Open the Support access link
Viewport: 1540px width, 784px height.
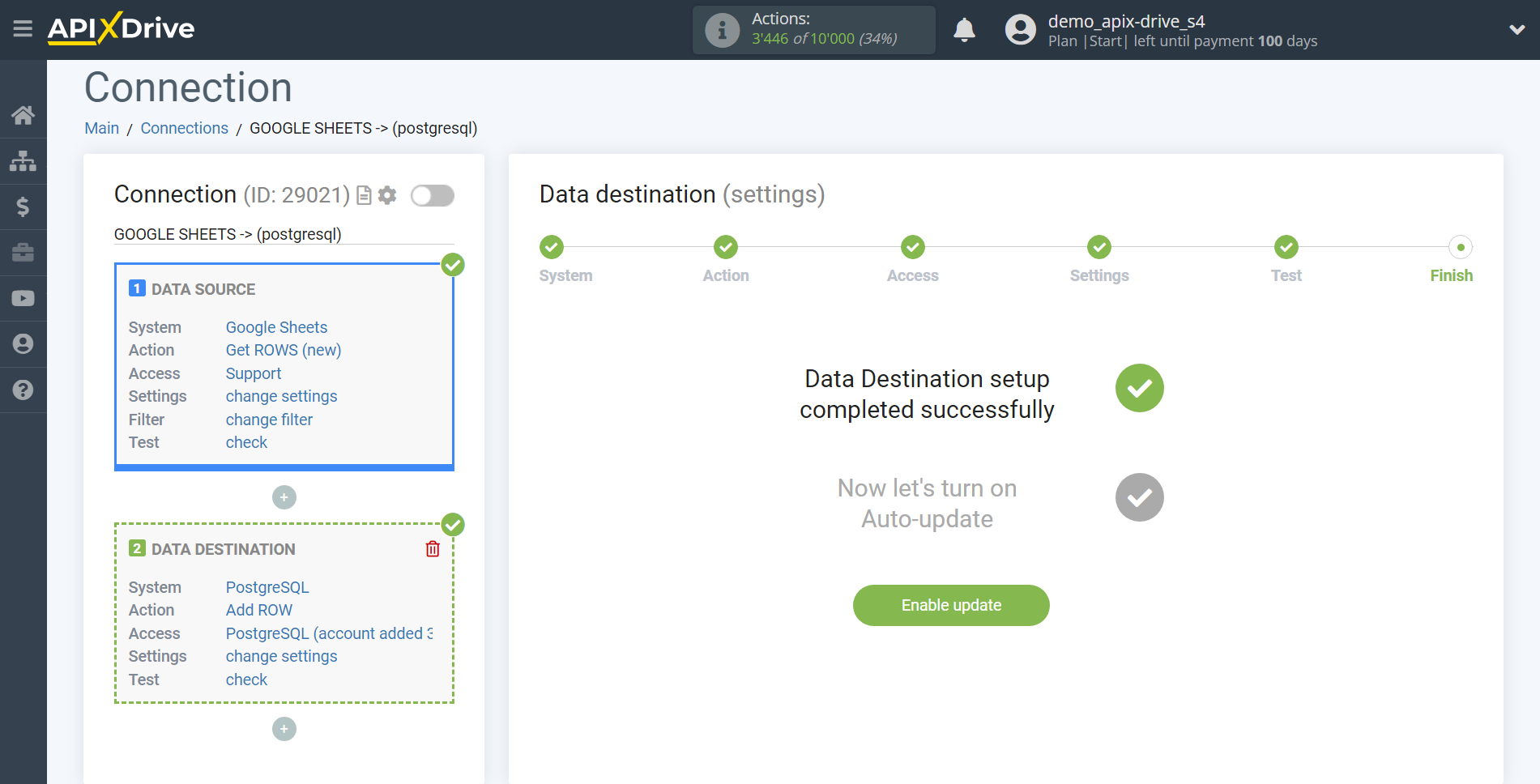point(254,373)
